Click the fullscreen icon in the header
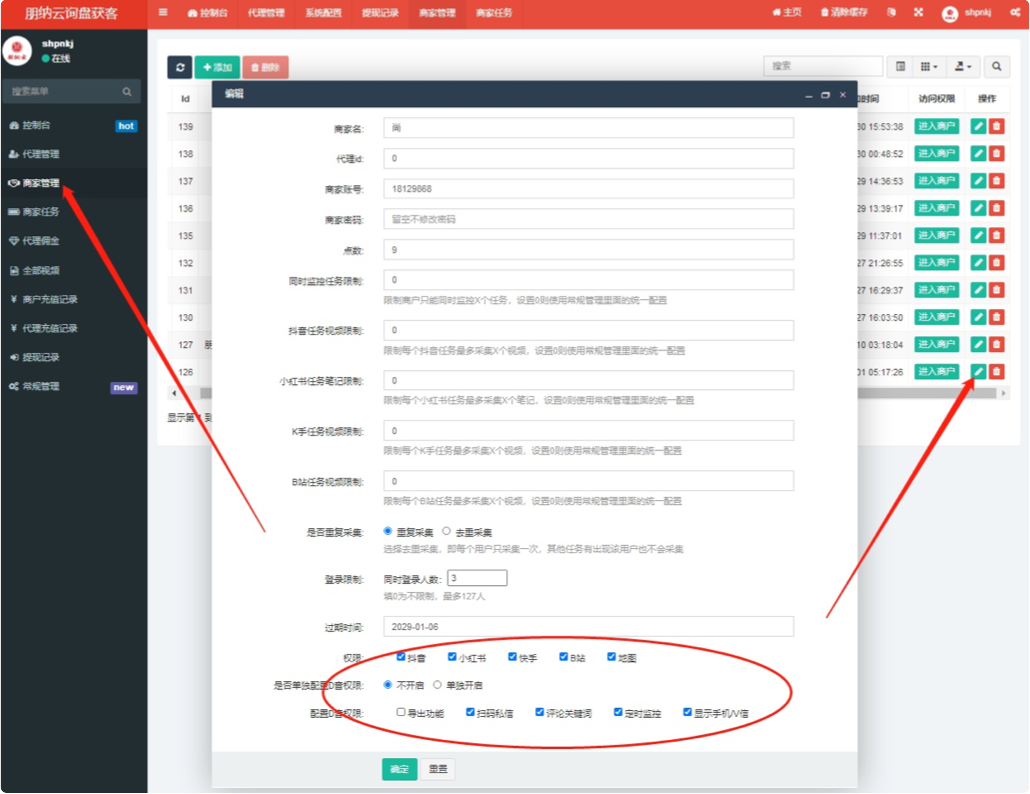 (x=918, y=12)
